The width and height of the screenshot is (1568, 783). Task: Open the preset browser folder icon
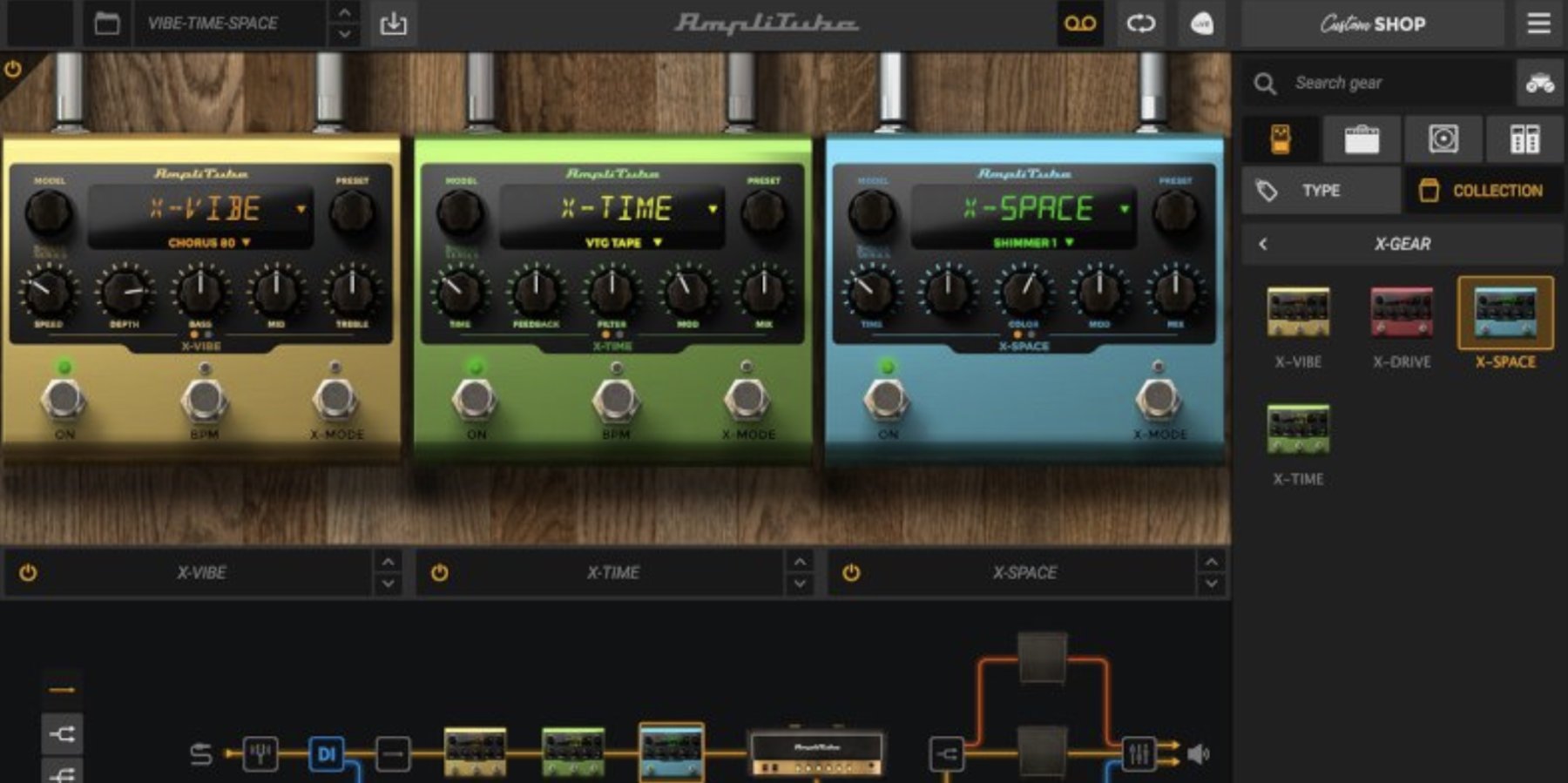click(107, 24)
